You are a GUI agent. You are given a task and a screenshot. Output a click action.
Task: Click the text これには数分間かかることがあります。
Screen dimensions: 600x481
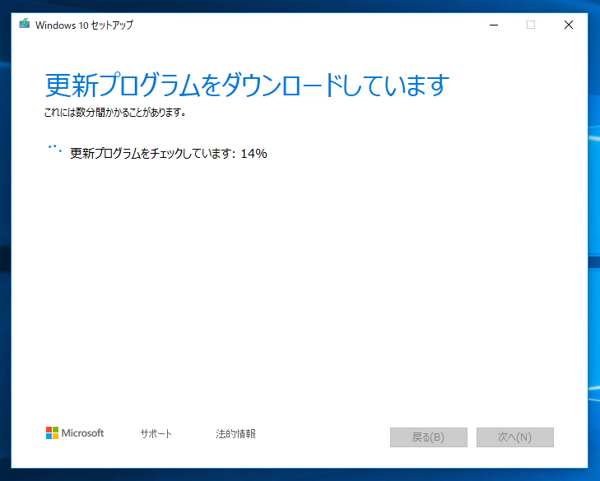click(x=115, y=113)
